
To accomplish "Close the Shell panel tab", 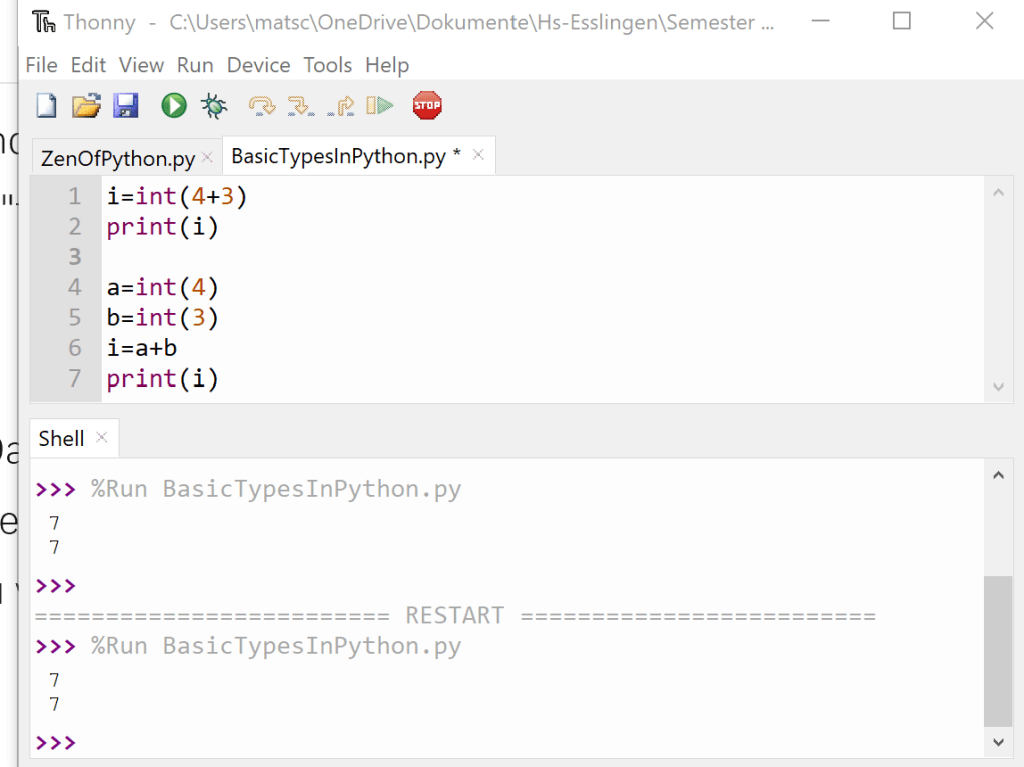I will click(101, 438).
